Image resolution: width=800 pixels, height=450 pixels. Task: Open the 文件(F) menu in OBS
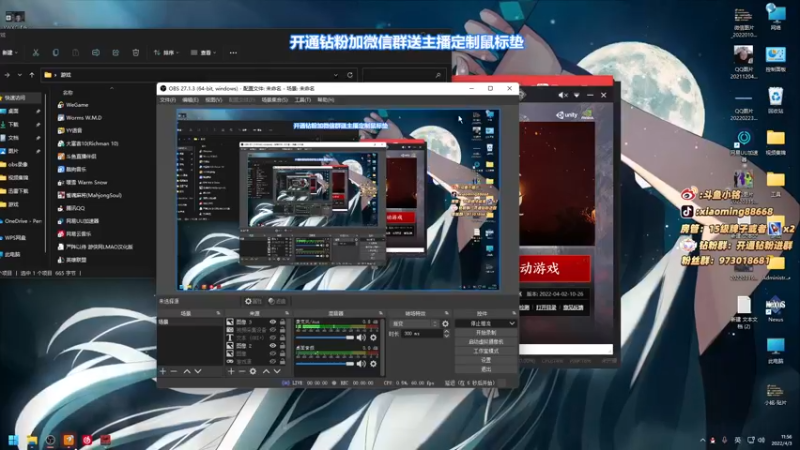168,100
